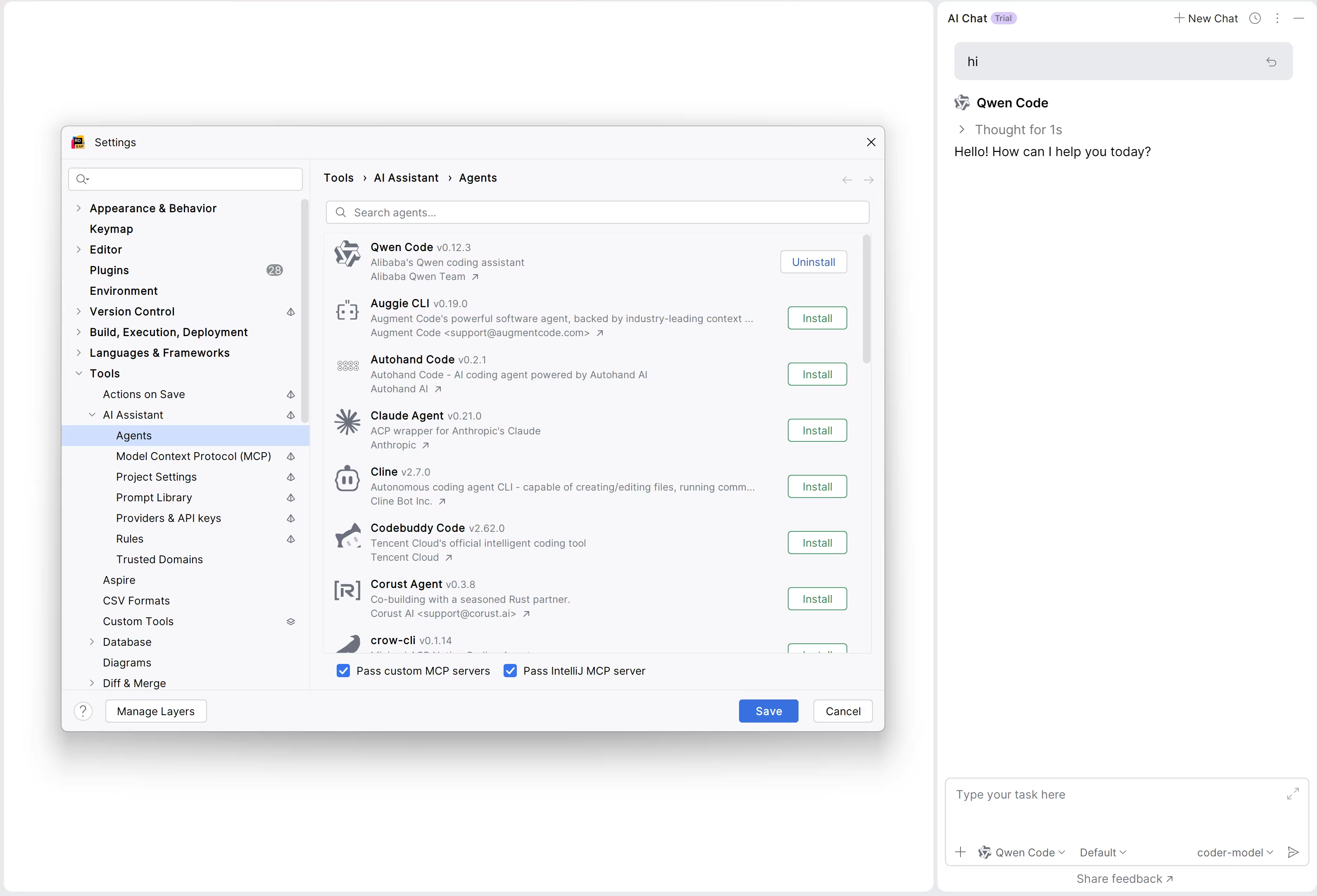Navigate back using settings back arrow
Screen dimensions: 1317x896
(846, 180)
